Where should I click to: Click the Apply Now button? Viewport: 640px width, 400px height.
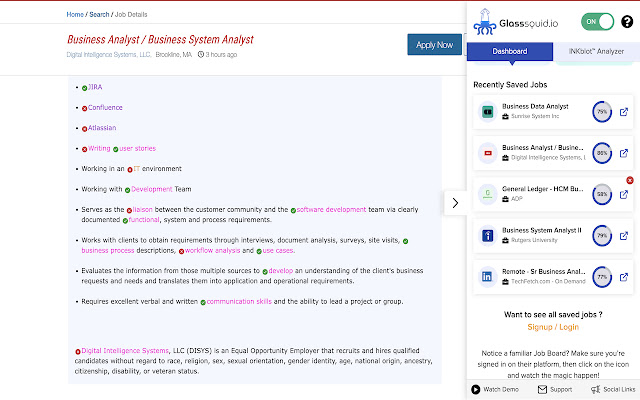434,45
